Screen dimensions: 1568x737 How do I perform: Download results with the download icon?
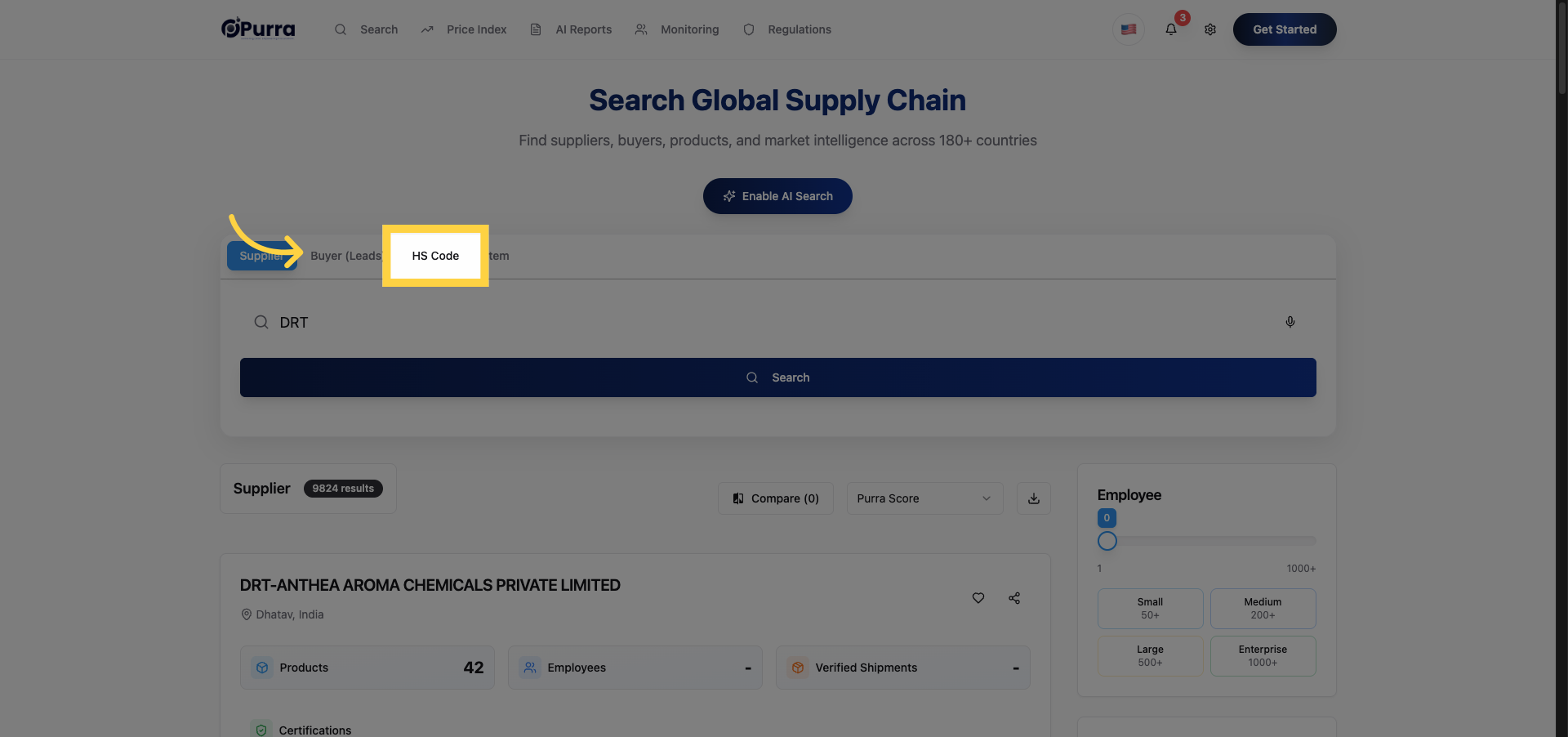click(1034, 498)
